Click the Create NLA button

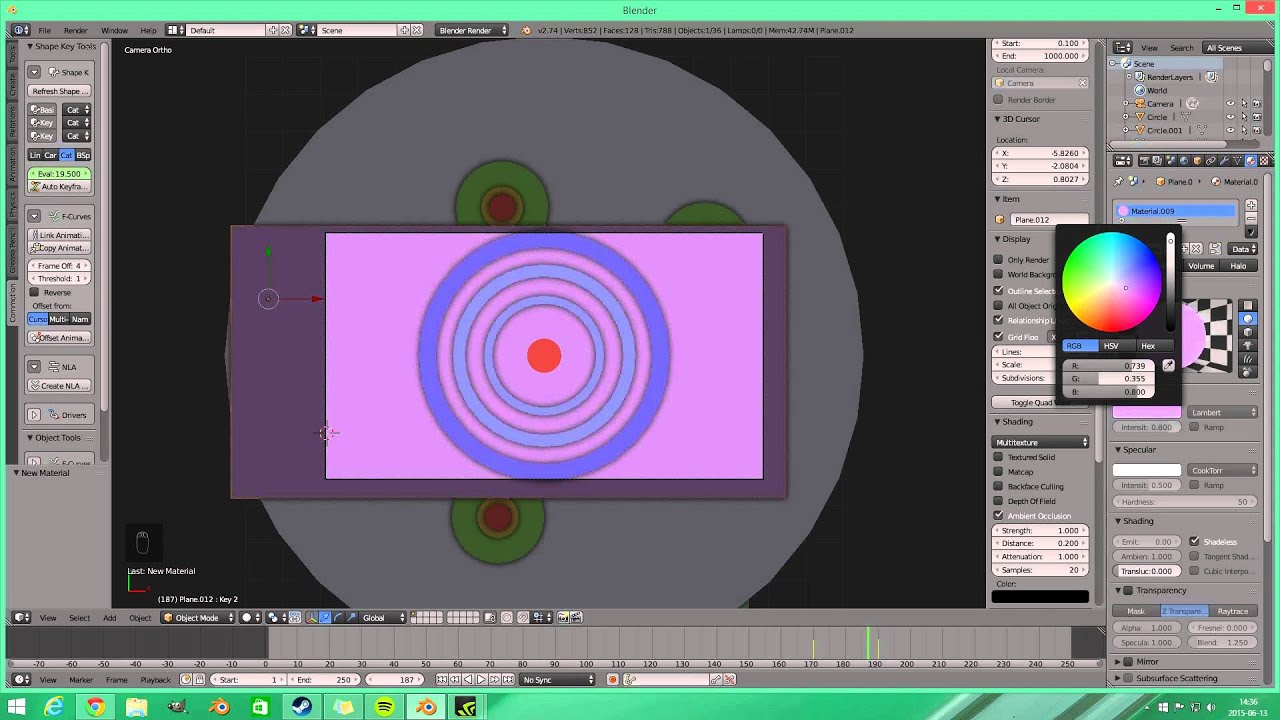click(x=60, y=386)
